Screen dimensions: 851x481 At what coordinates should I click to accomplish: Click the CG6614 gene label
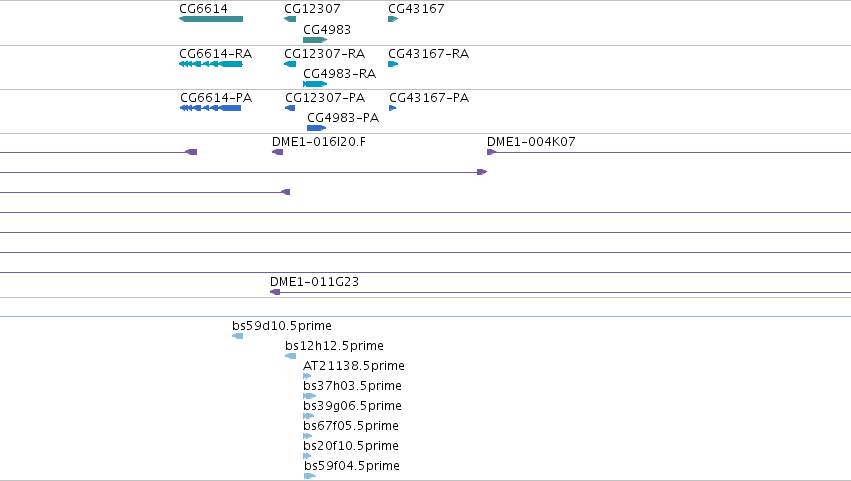[204, 9]
